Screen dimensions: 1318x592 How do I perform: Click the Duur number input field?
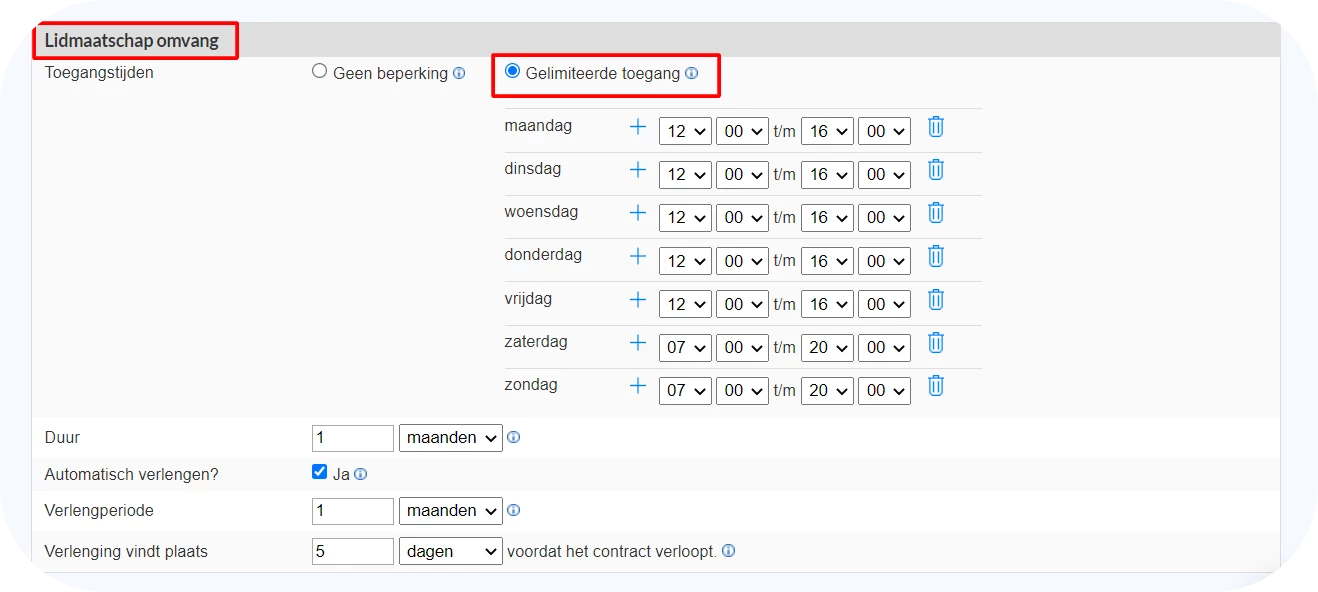click(353, 438)
